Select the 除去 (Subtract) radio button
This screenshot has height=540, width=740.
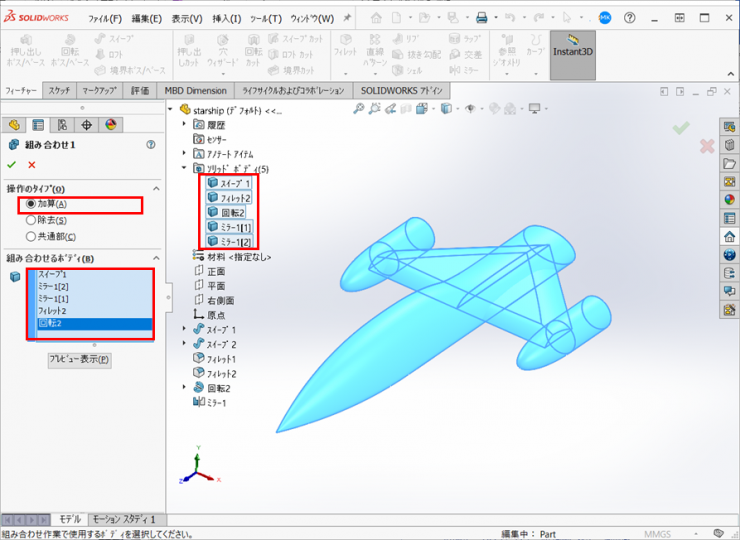point(30,220)
